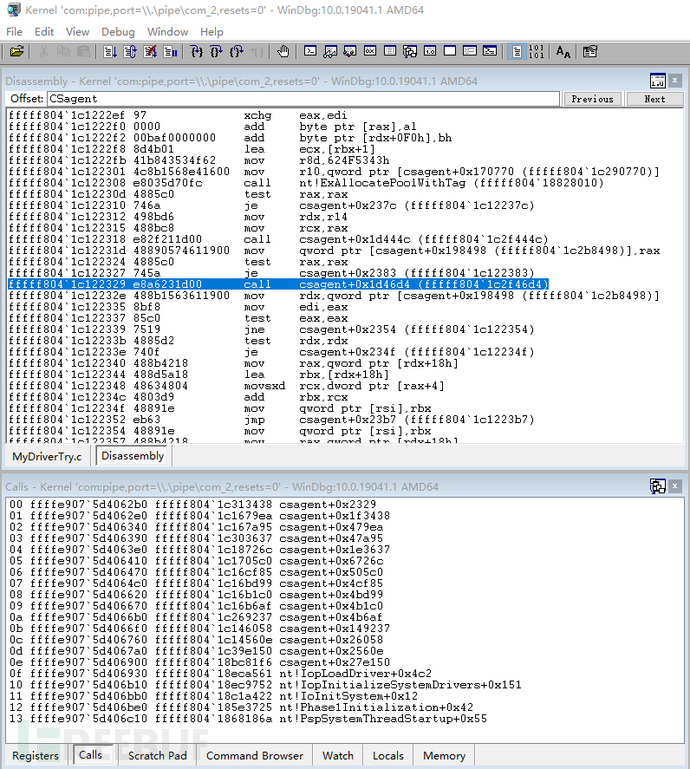The height and width of the screenshot is (769, 690).
Task: Toggle Source mode on in toolbar
Action: tap(516, 51)
